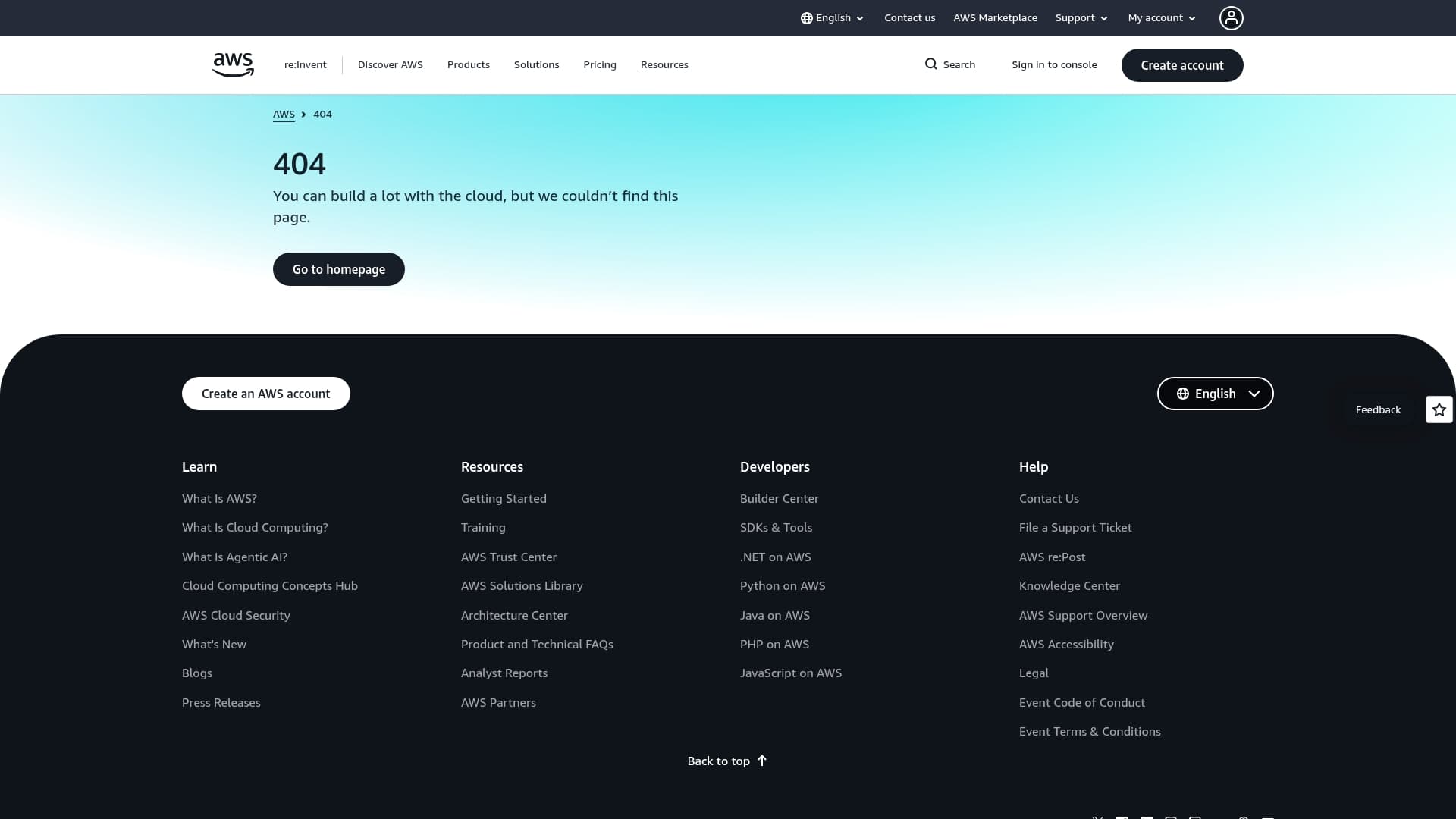This screenshot has width=1456, height=819.
Task: Click the Back to top link
Action: [727, 761]
